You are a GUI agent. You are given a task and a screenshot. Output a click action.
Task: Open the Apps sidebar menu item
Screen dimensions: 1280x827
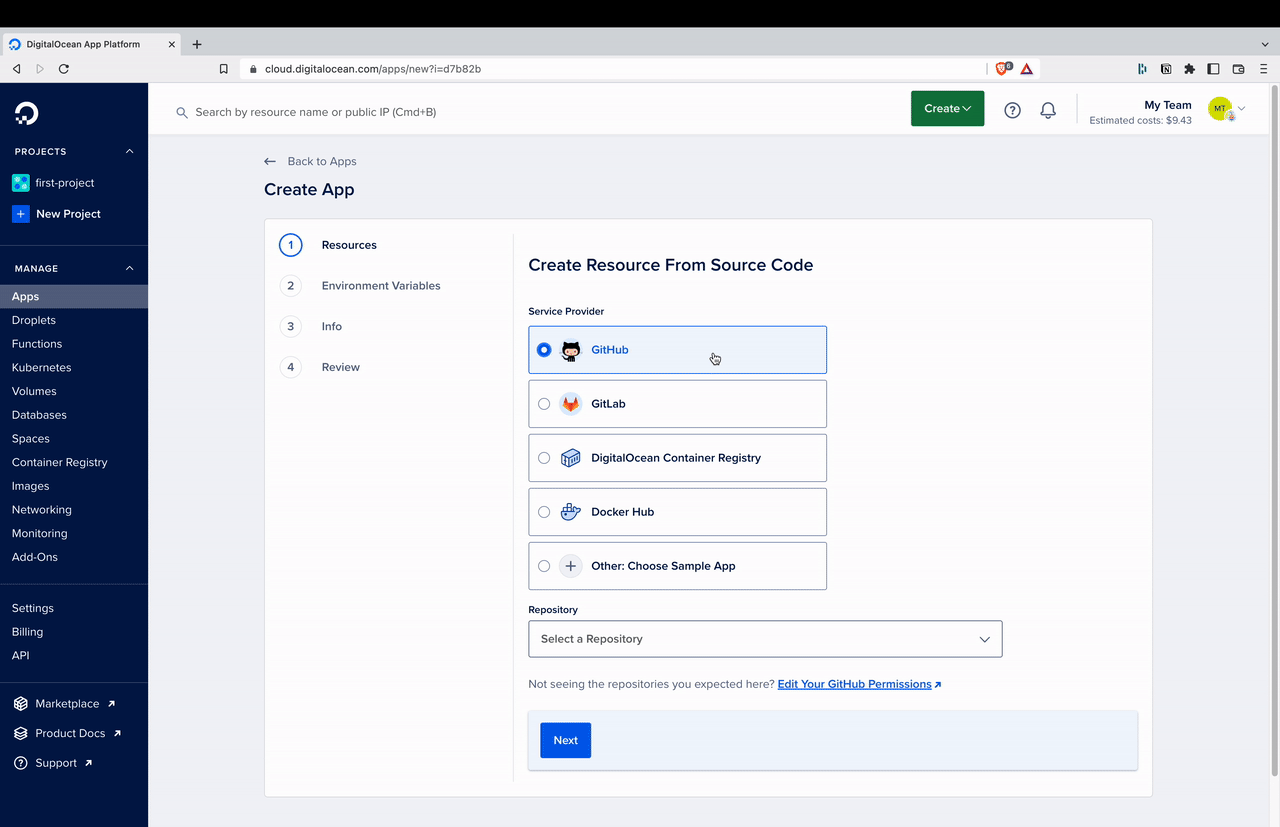point(25,296)
